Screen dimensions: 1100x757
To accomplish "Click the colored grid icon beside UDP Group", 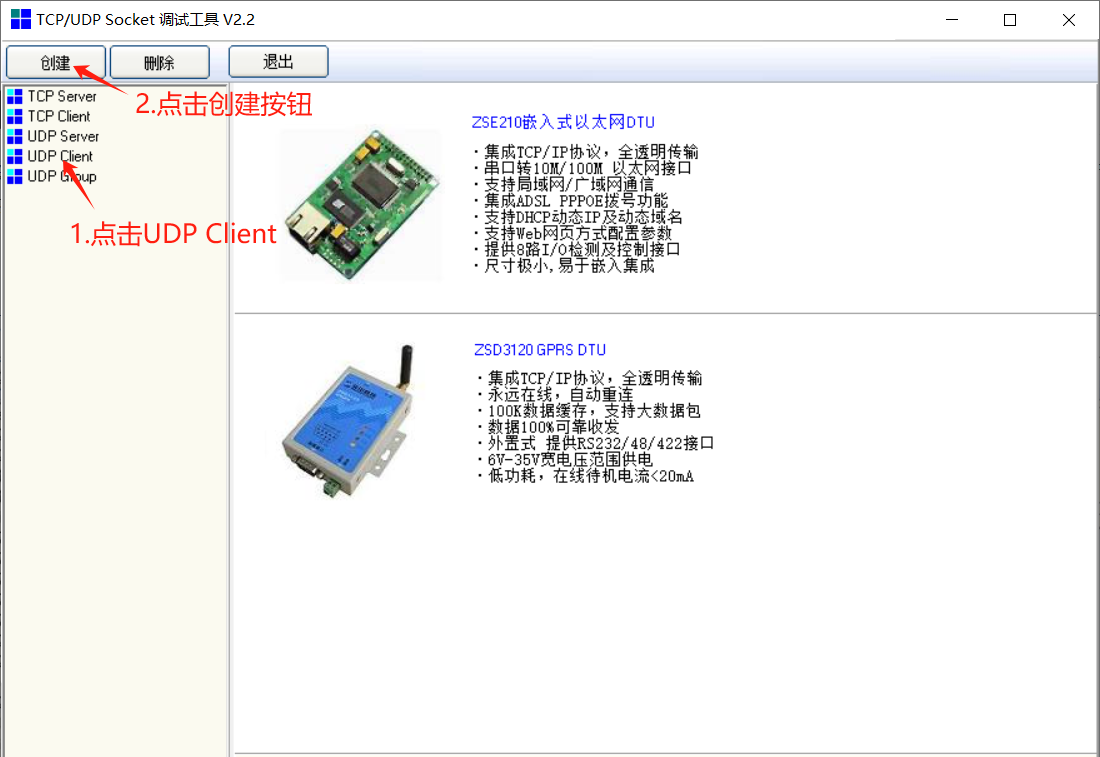I will [14, 176].
